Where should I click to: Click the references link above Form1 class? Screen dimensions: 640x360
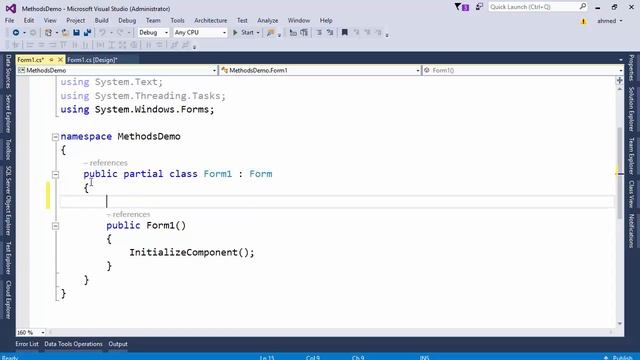point(106,163)
